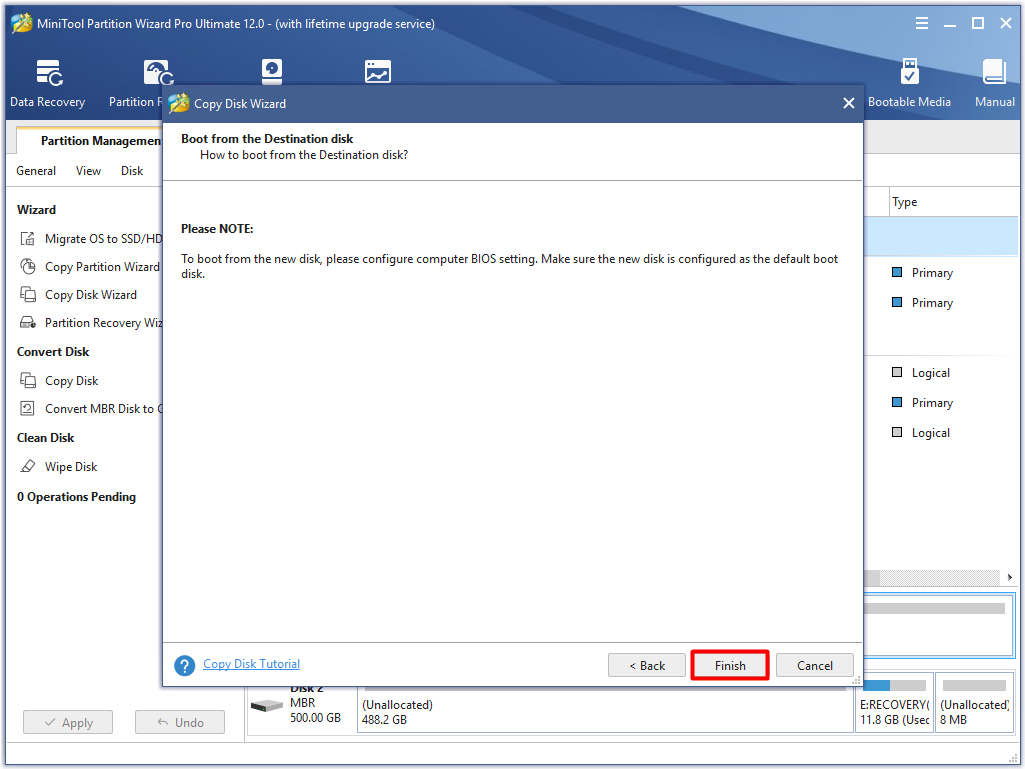Image resolution: width=1025 pixels, height=769 pixels.
Task: Click the Disk Benchmark toolbar icon
Action: (x=271, y=71)
